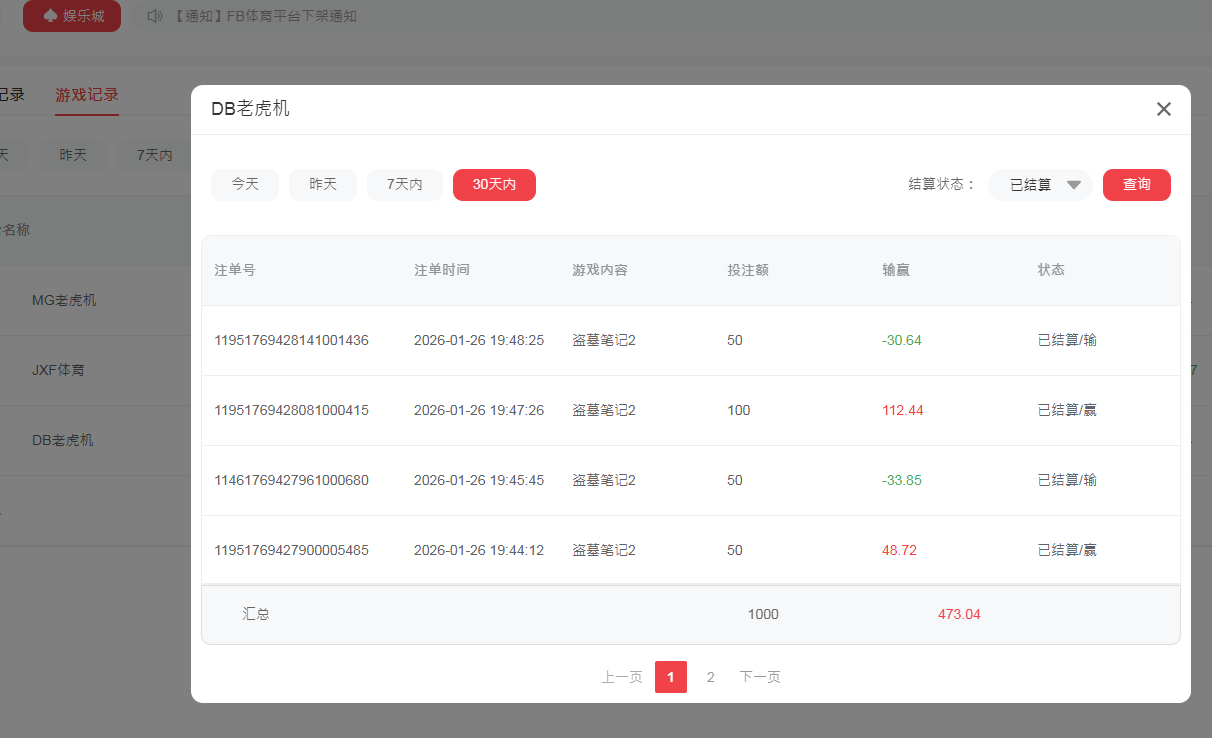The width and height of the screenshot is (1212, 738).
Task: Open page 2 of the results
Action: [710, 677]
